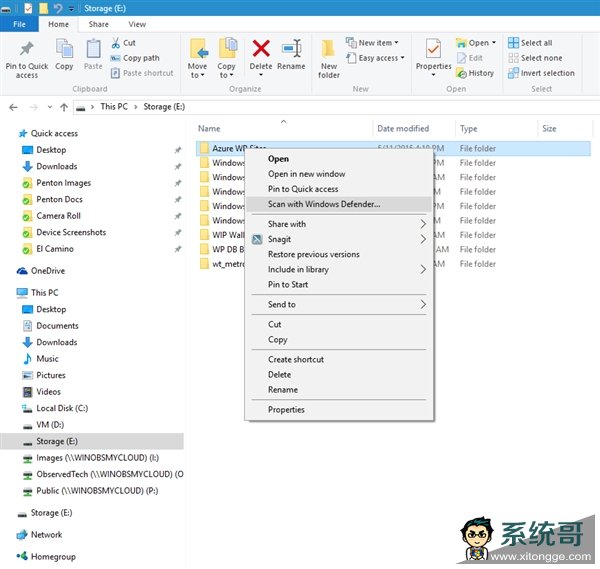Open the recent locations dropdown arrow
Viewport: 600px width, 569px height.
coord(50,107)
